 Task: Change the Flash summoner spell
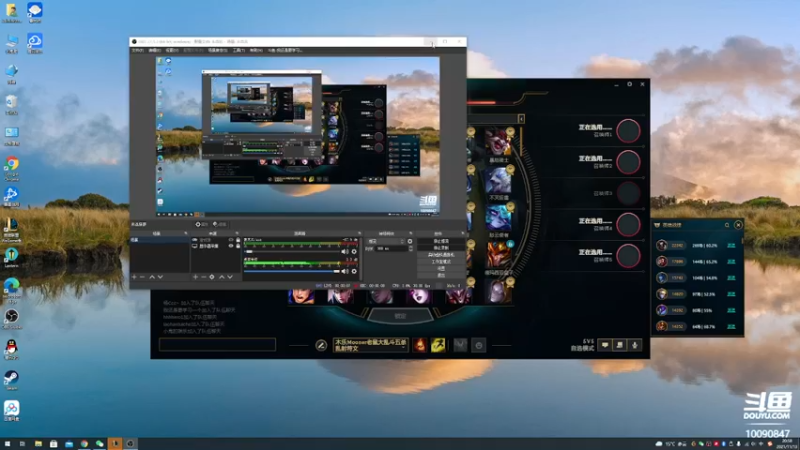[438, 345]
